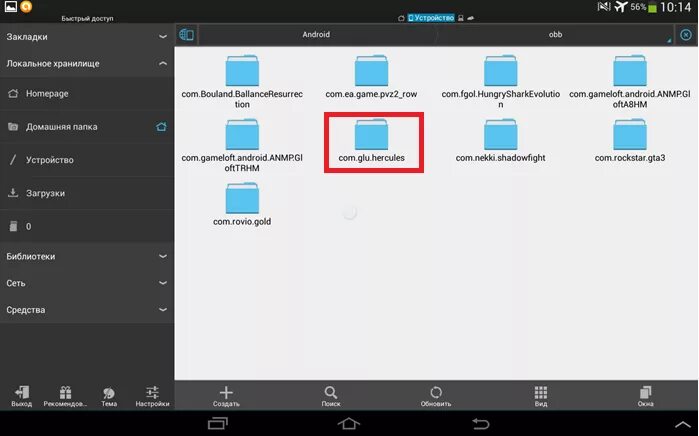Open the com.rockstar.gta3 folder
The height and width of the screenshot is (436, 699).
[x=629, y=140]
